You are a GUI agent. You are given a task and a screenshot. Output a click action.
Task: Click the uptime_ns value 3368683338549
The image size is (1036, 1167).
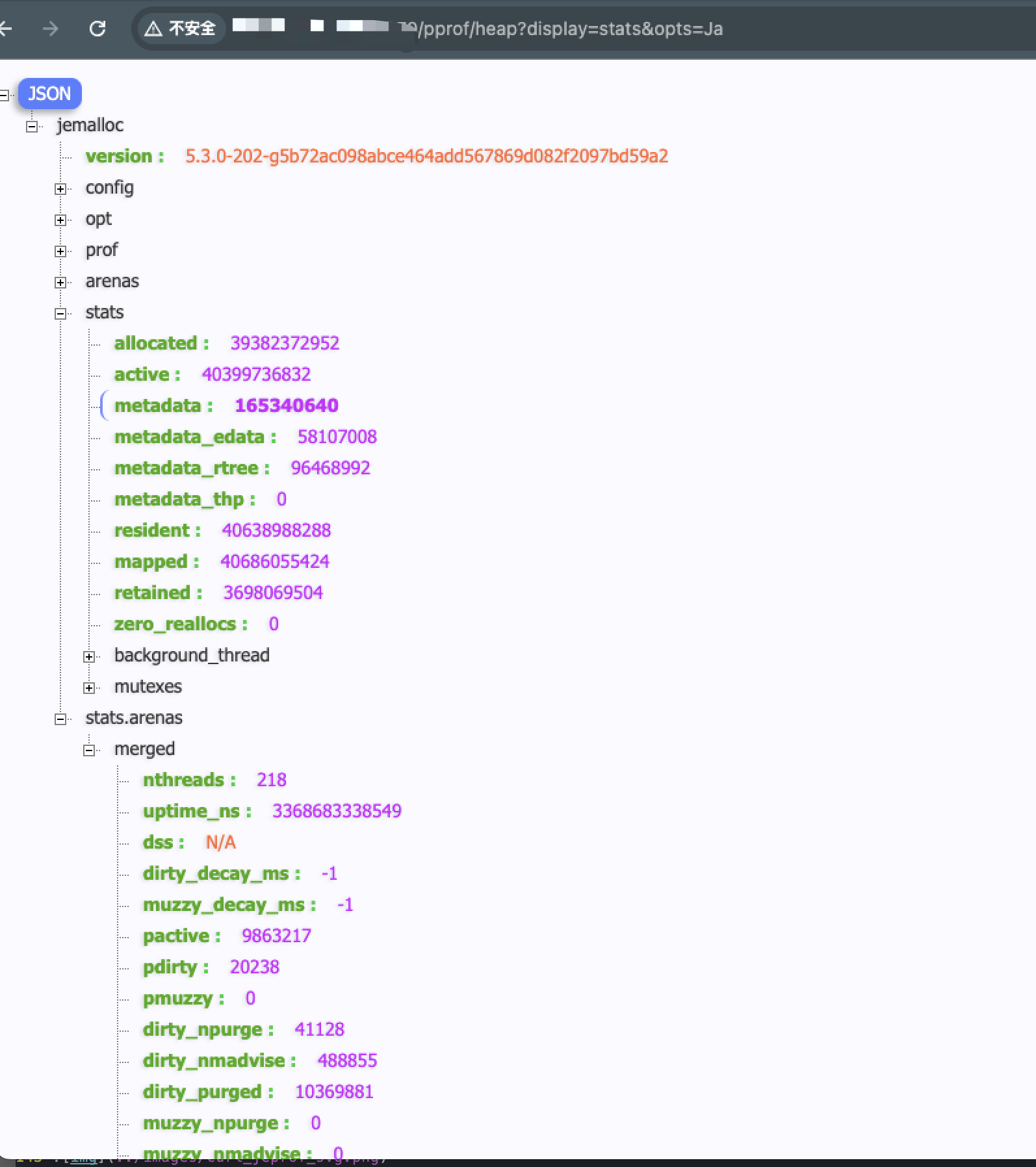point(337,812)
